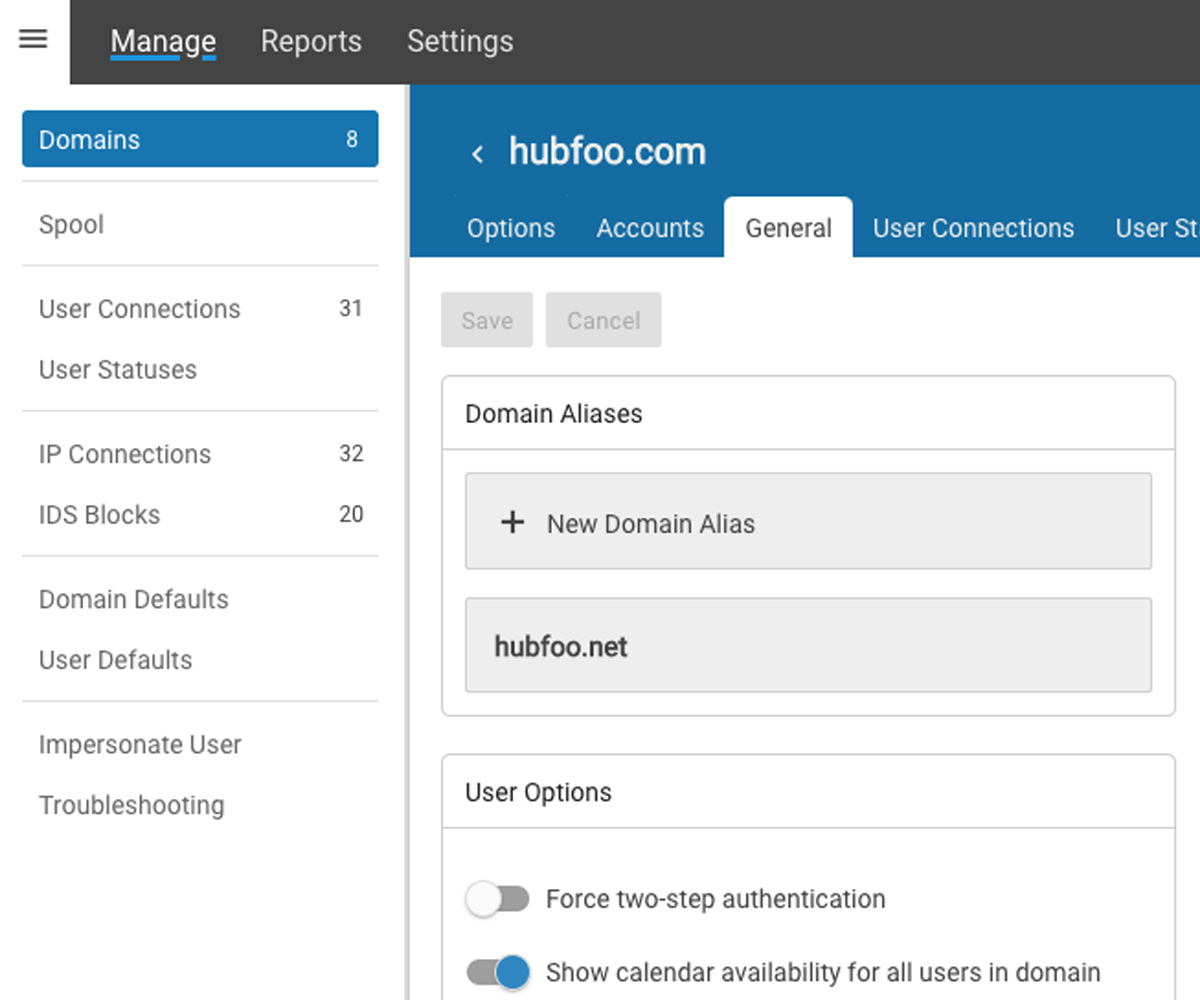1200x1000 pixels.
Task: Click the Cancel button
Action: coord(603,320)
